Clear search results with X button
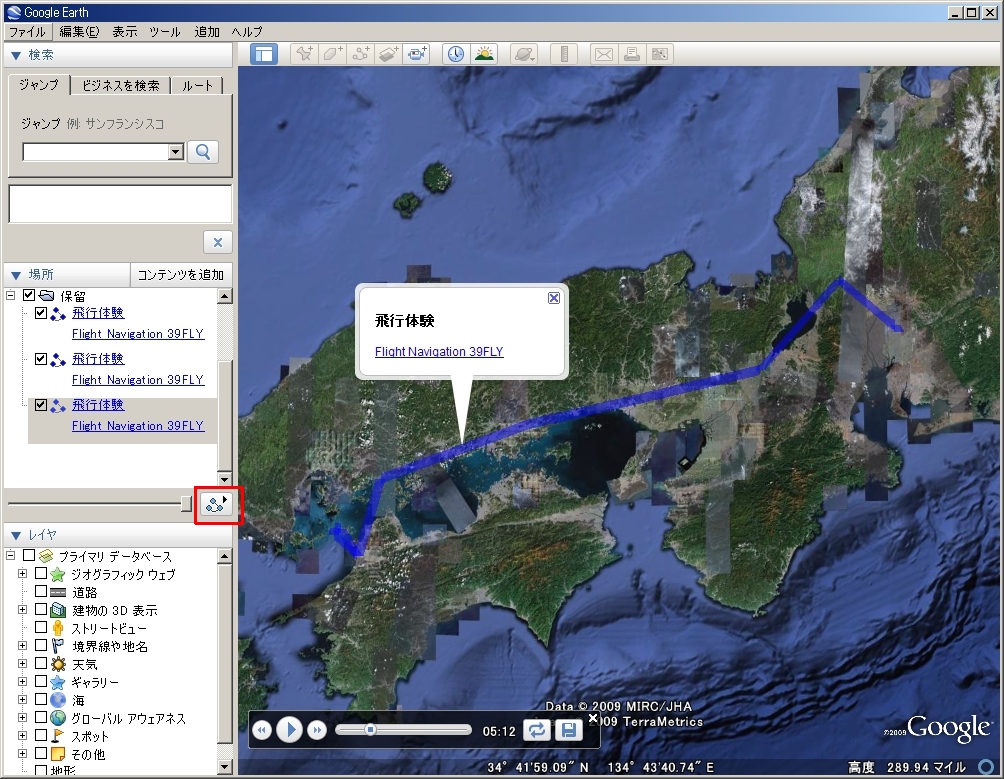1004x779 pixels. pos(218,243)
